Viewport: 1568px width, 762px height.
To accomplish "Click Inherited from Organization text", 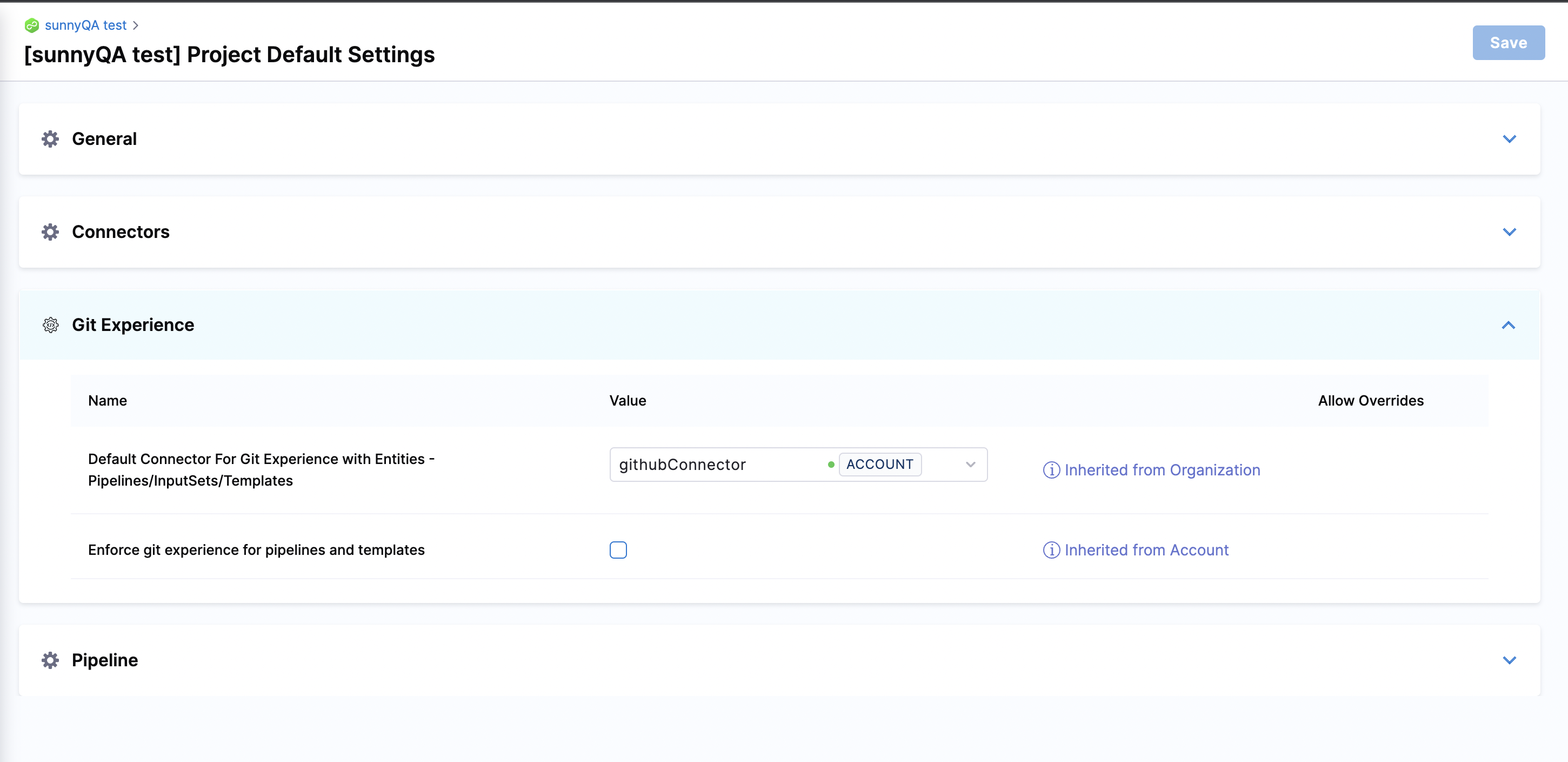I will click(x=1162, y=471).
